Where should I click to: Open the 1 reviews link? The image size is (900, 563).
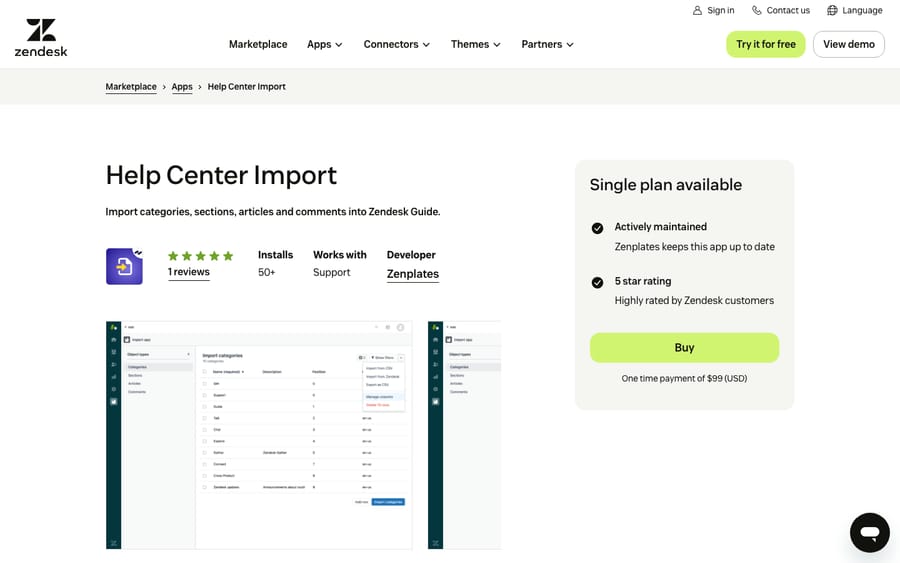click(x=189, y=272)
